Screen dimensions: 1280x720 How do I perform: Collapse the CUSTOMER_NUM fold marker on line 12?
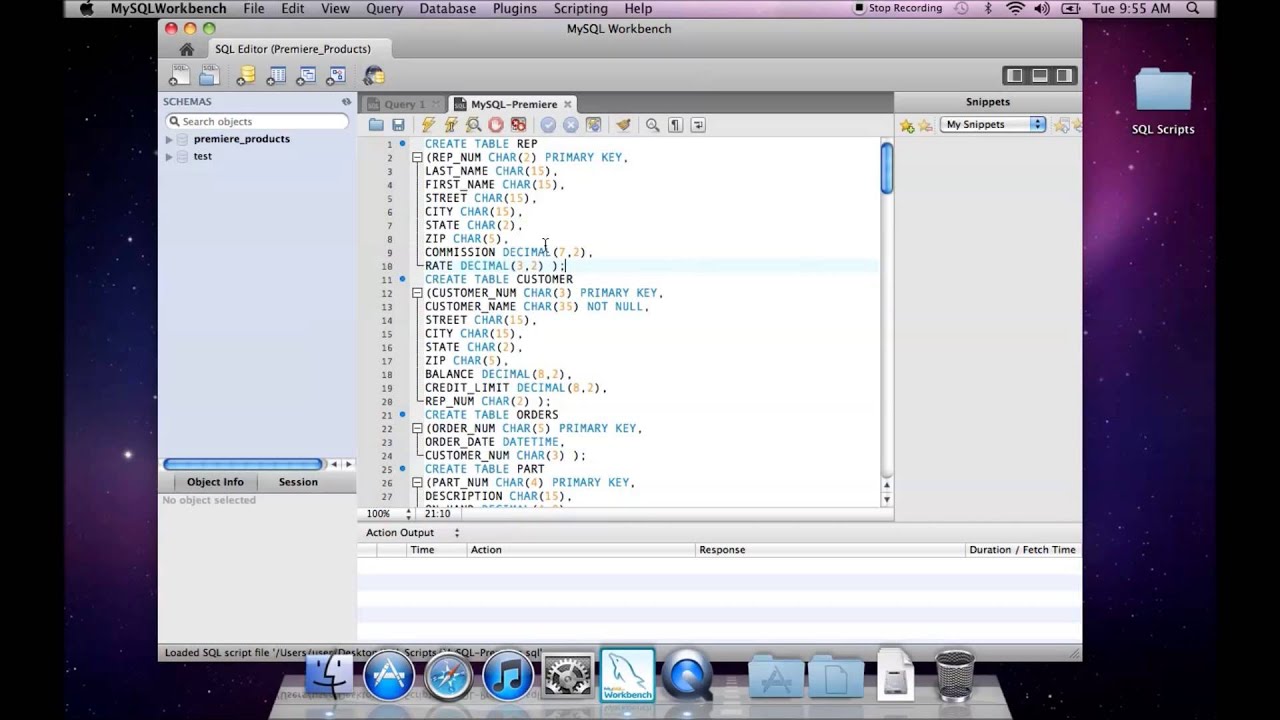[417, 293]
